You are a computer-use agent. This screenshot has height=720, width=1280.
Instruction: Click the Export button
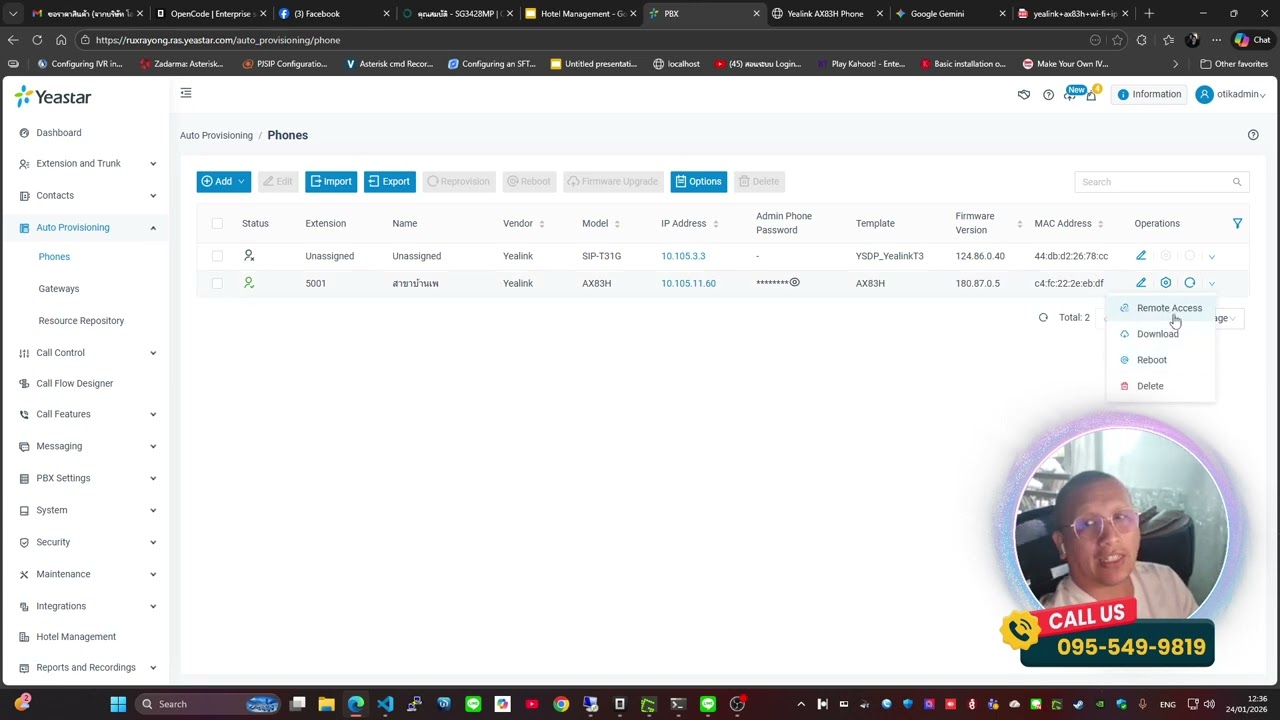tap(389, 182)
